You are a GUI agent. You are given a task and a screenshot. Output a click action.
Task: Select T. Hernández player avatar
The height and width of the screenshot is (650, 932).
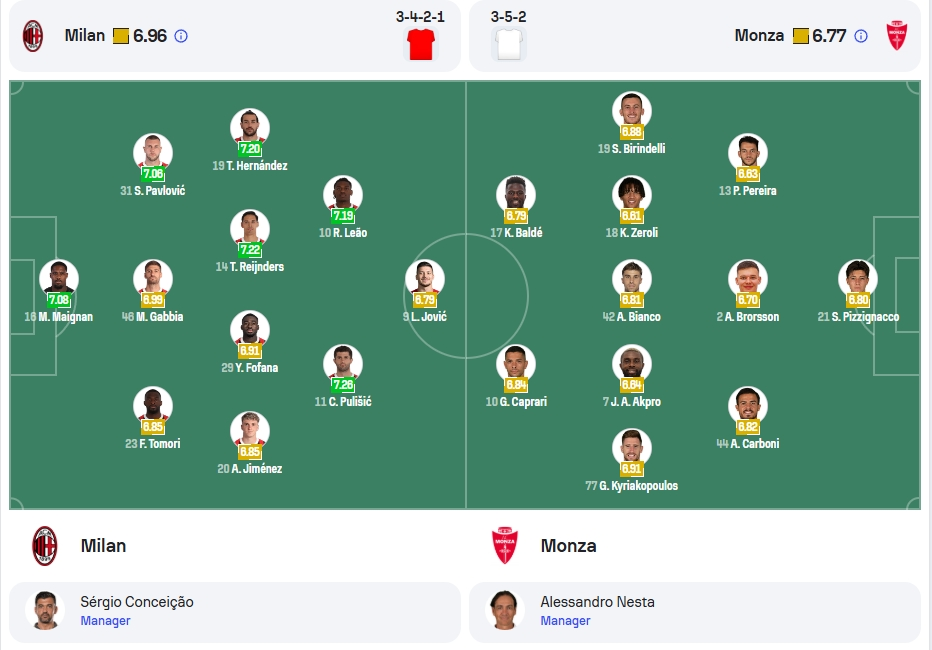[250, 127]
